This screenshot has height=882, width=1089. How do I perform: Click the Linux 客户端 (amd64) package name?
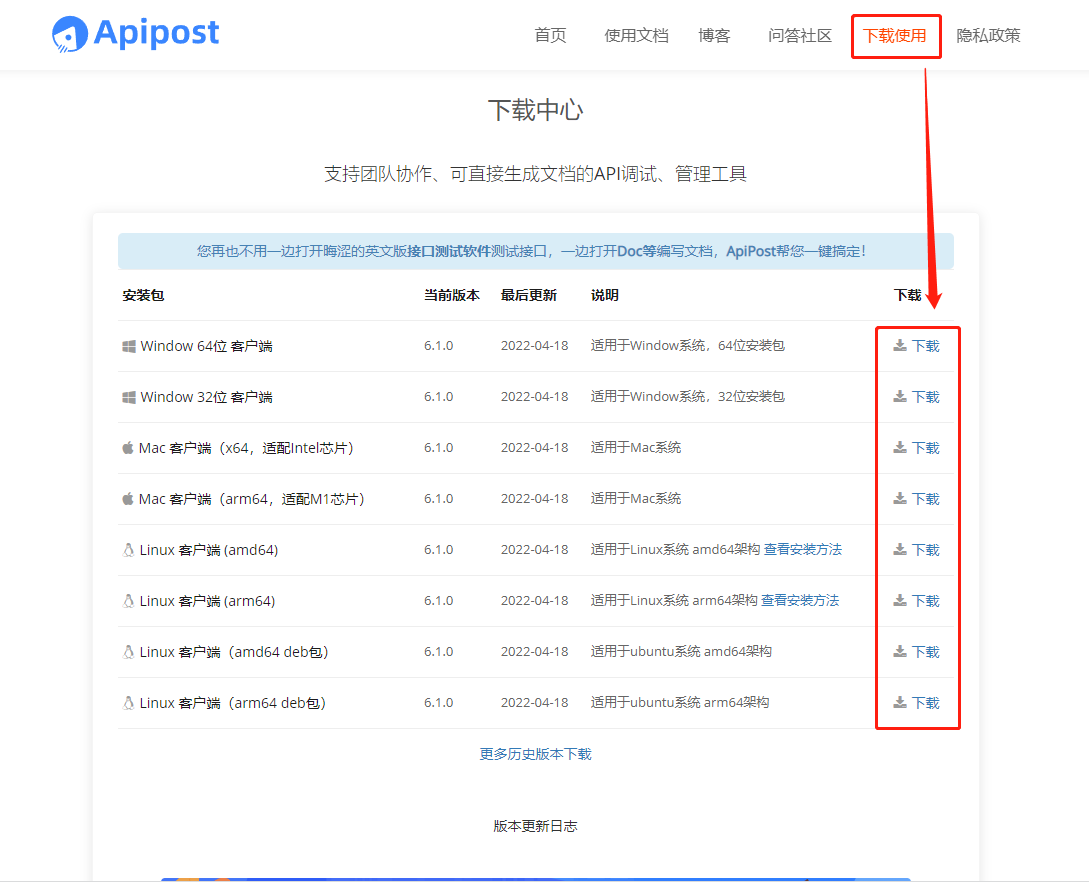[209, 550]
